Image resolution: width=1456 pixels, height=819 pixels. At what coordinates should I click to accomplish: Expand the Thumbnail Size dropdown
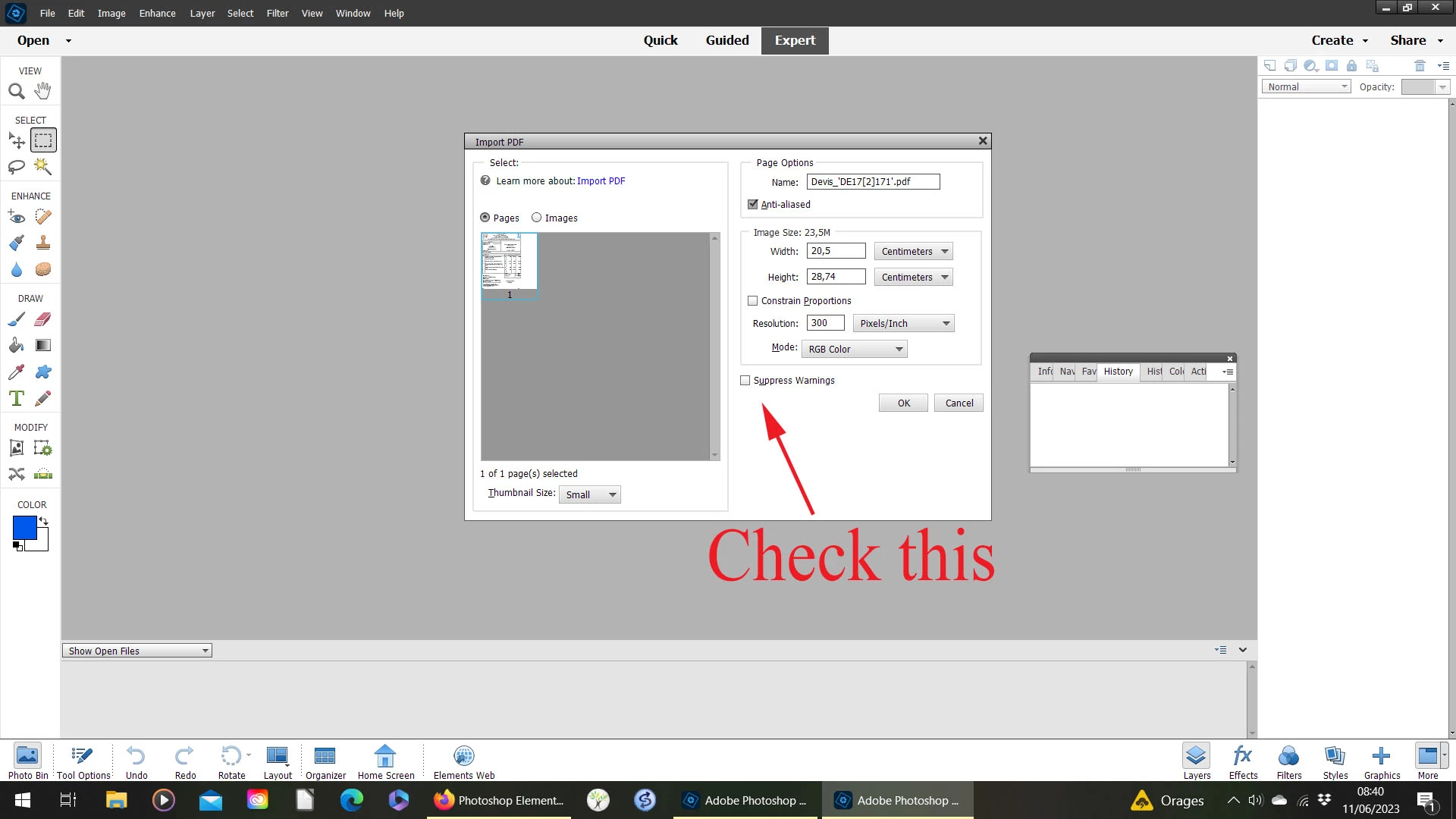pyautogui.click(x=590, y=495)
